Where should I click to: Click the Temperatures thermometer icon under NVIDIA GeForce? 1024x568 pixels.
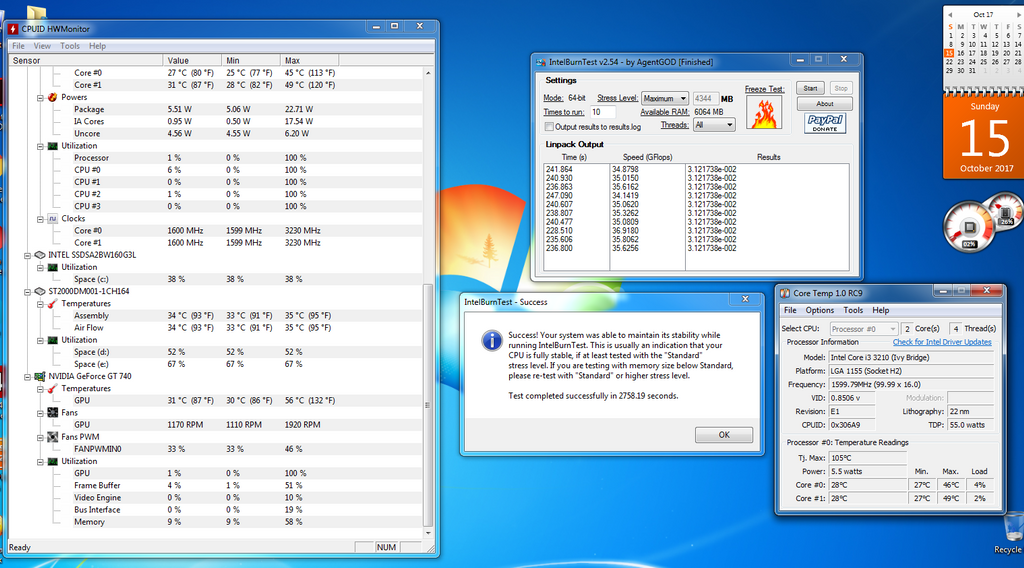pos(53,388)
